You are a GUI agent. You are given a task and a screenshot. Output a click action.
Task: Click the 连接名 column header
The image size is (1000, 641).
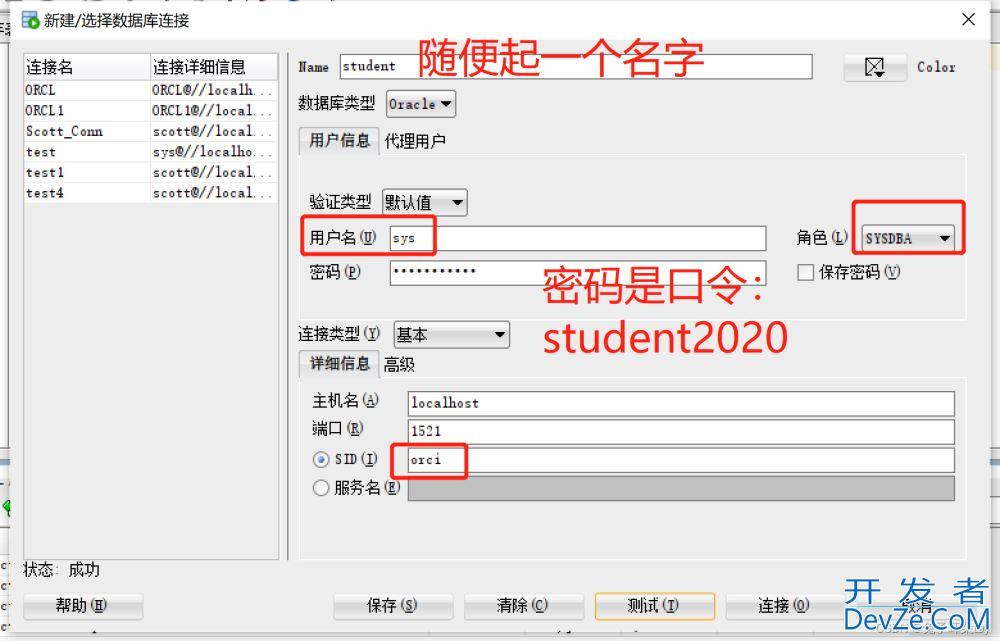87,67
